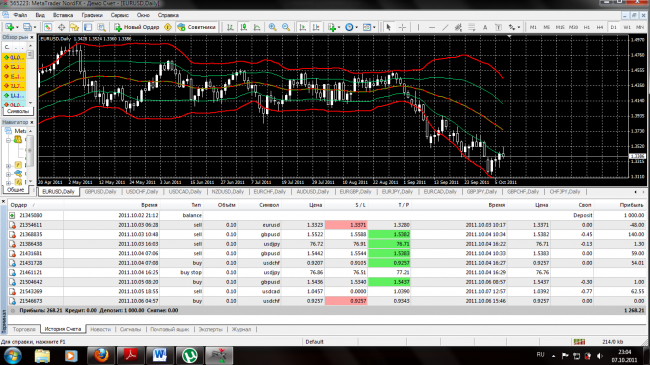The width and height of the screenshot is (650, 365).
Task: Expand the last collapsed Navigator tree node
Action: pos(8,182)
